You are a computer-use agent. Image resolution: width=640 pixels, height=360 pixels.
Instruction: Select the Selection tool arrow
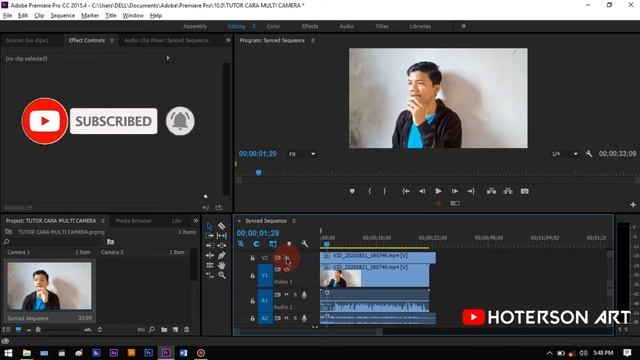click(x=209, y=226)
